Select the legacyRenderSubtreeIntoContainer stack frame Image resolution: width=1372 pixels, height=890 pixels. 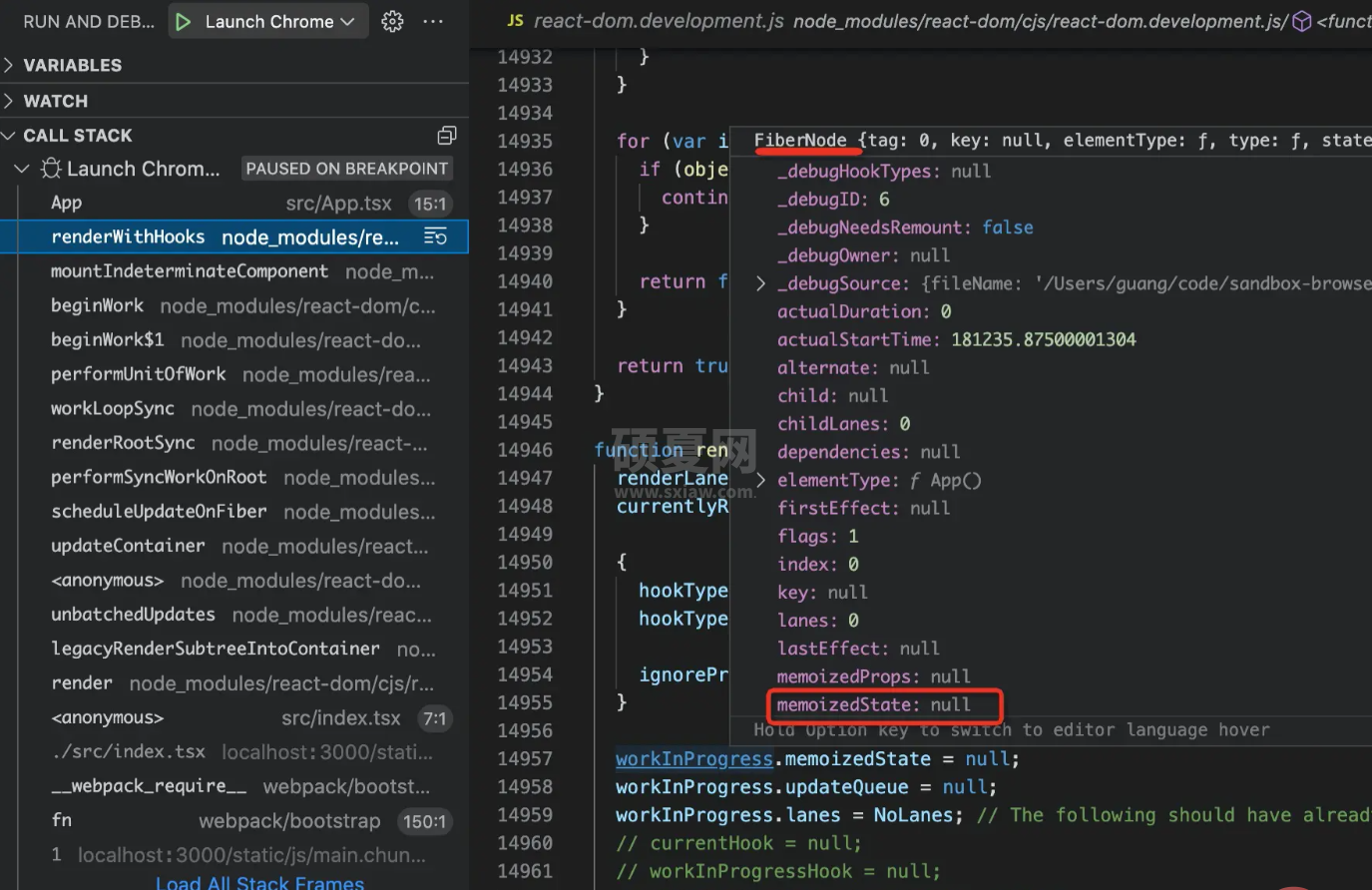[x=233, y=650]
